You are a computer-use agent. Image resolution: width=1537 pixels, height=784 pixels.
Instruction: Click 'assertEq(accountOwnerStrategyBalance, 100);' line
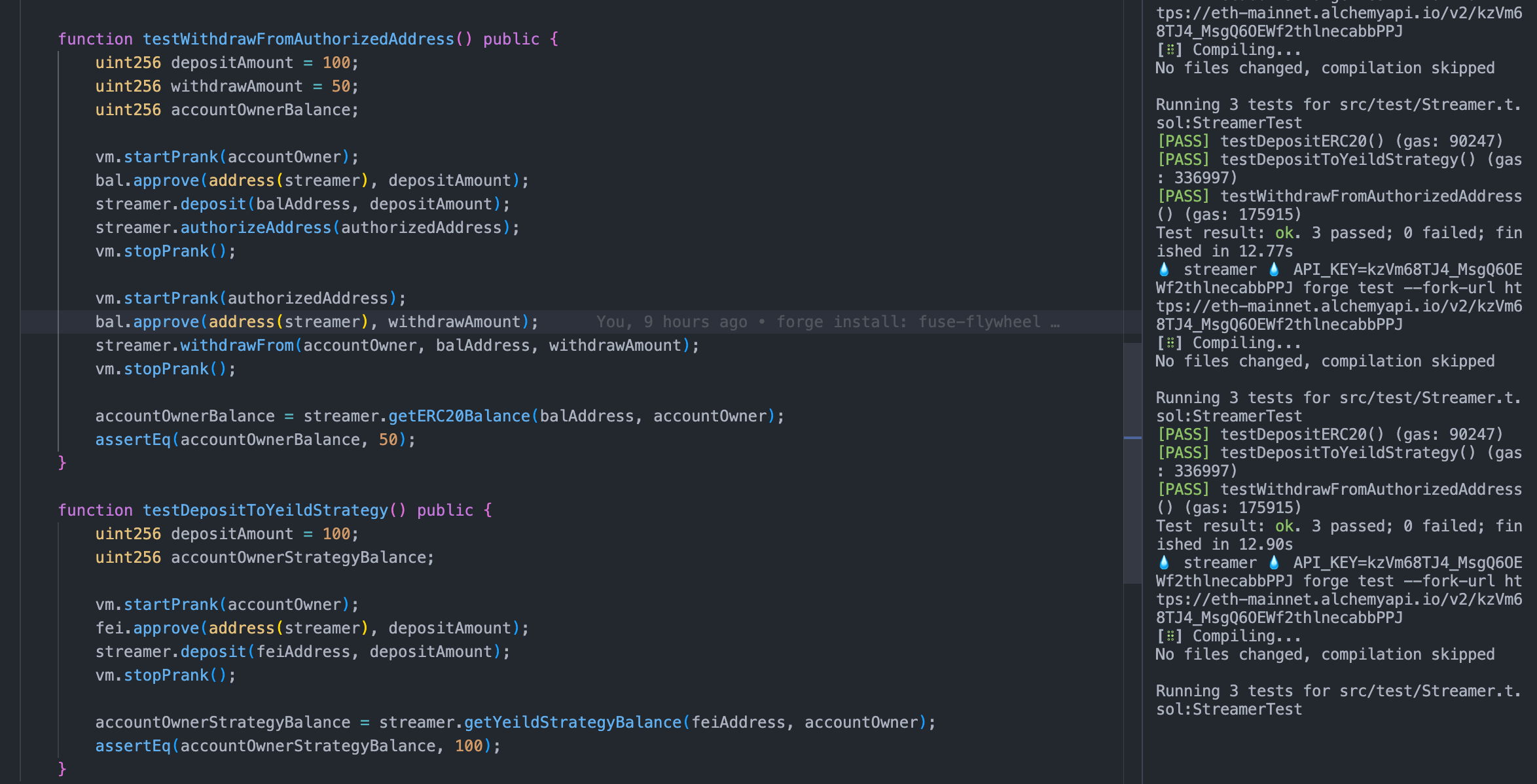coord(298,746)
